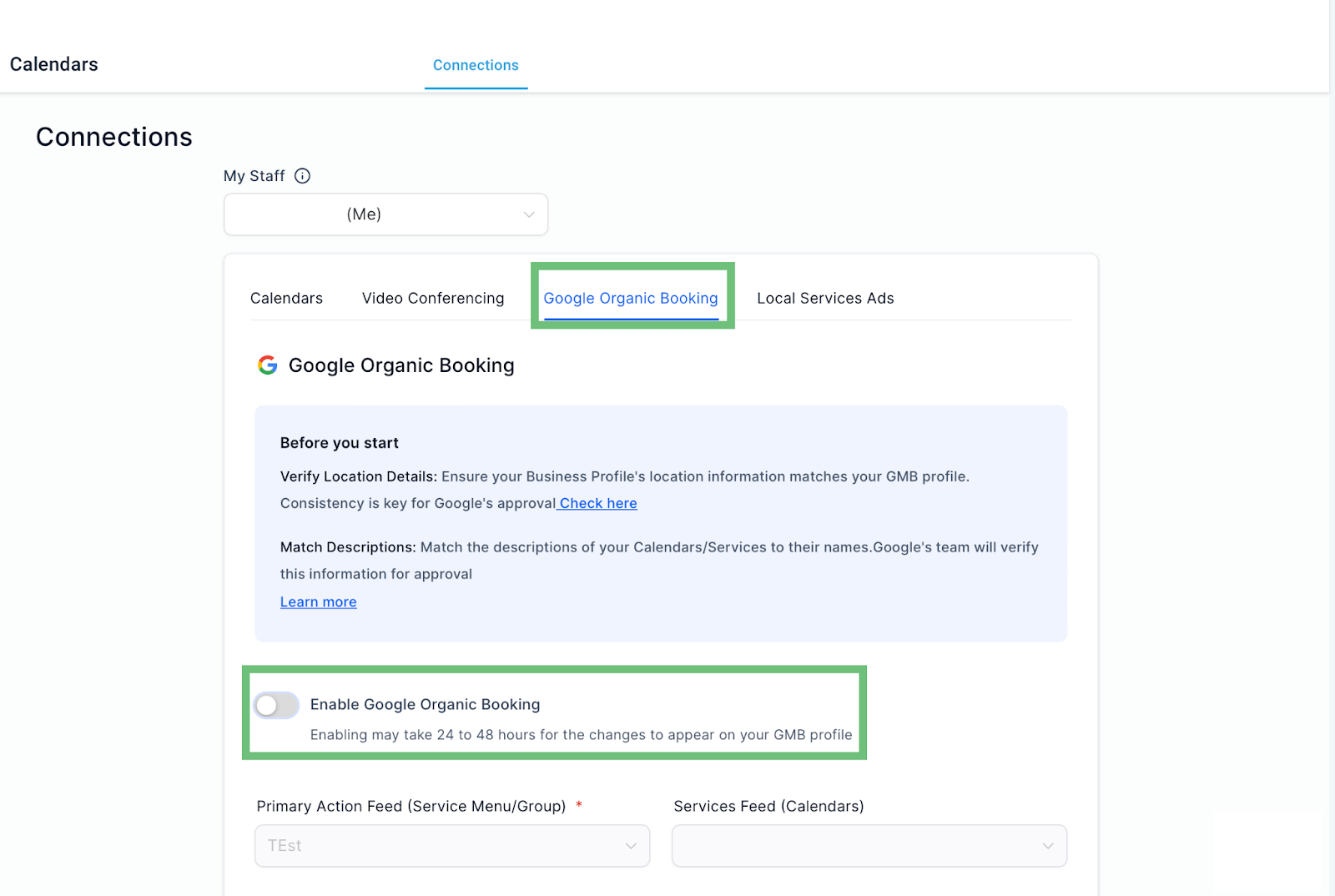
Task: Select the Google Organic Booking tab
Action: (631, 299)
